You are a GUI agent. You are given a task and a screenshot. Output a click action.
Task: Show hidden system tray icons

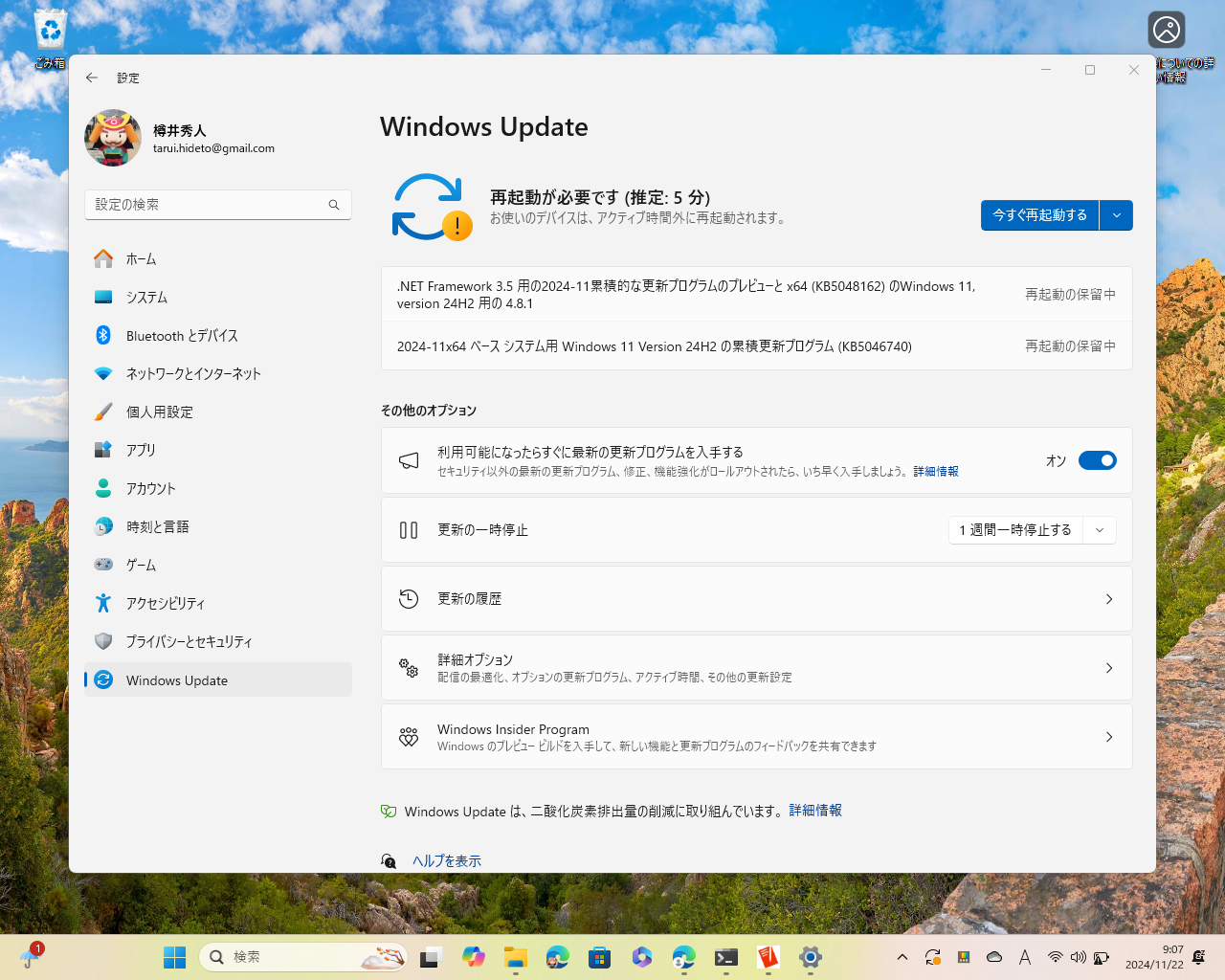pyautogui.click(x=902, y=957)
